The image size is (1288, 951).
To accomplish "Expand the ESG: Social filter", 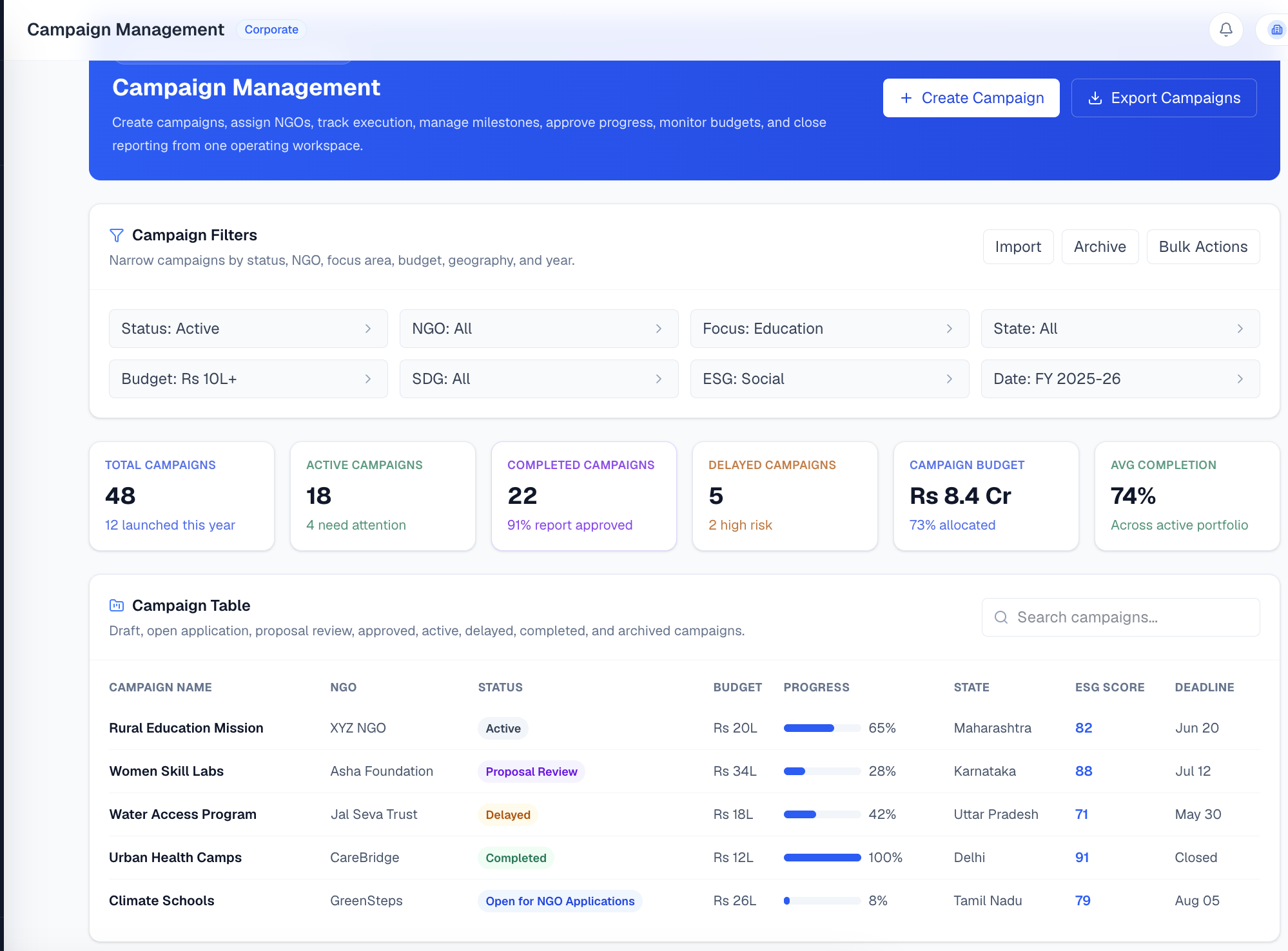I will click(830, 379).
